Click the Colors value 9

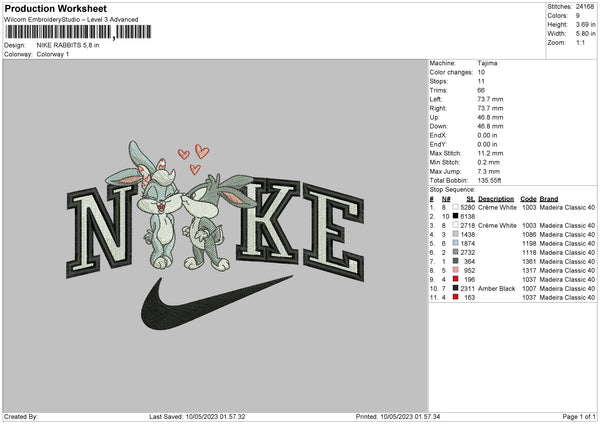(578, 16)
